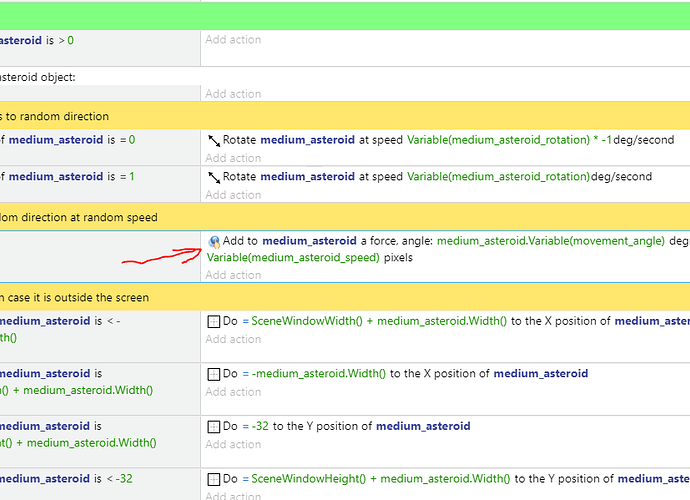Click Add action below the SceneWindowWidth() action
690x500 pixels.
[x=233, y=339]
